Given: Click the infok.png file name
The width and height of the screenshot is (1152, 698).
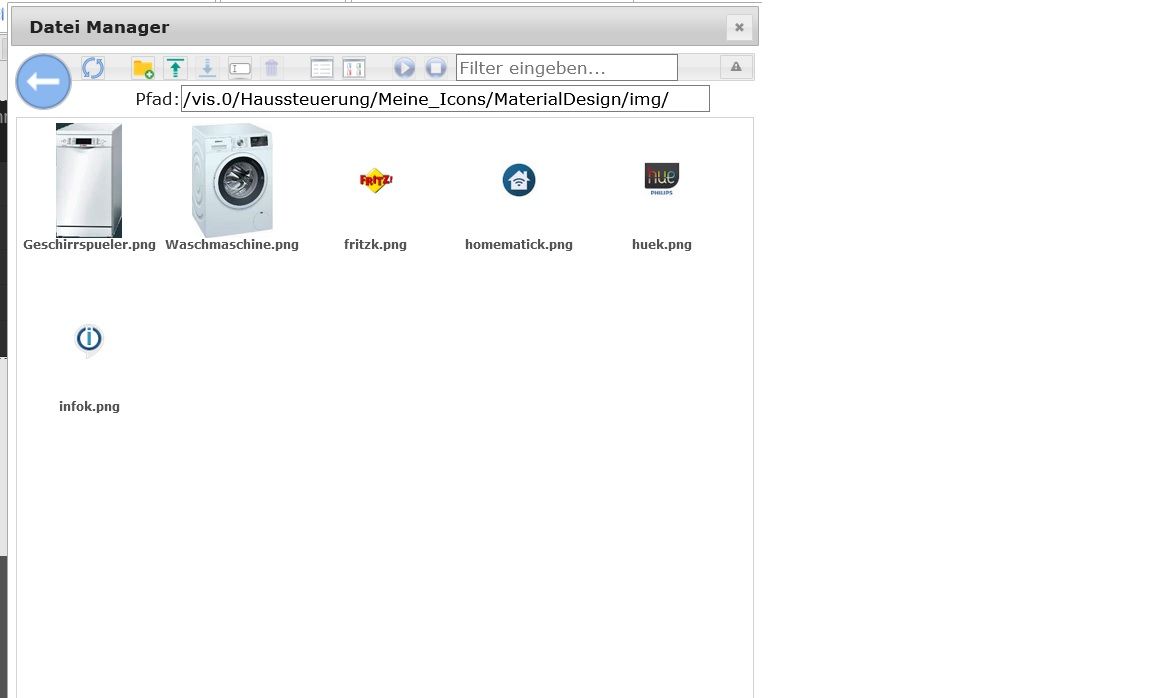Looking at the screenshot, I should tap(89, 406).
